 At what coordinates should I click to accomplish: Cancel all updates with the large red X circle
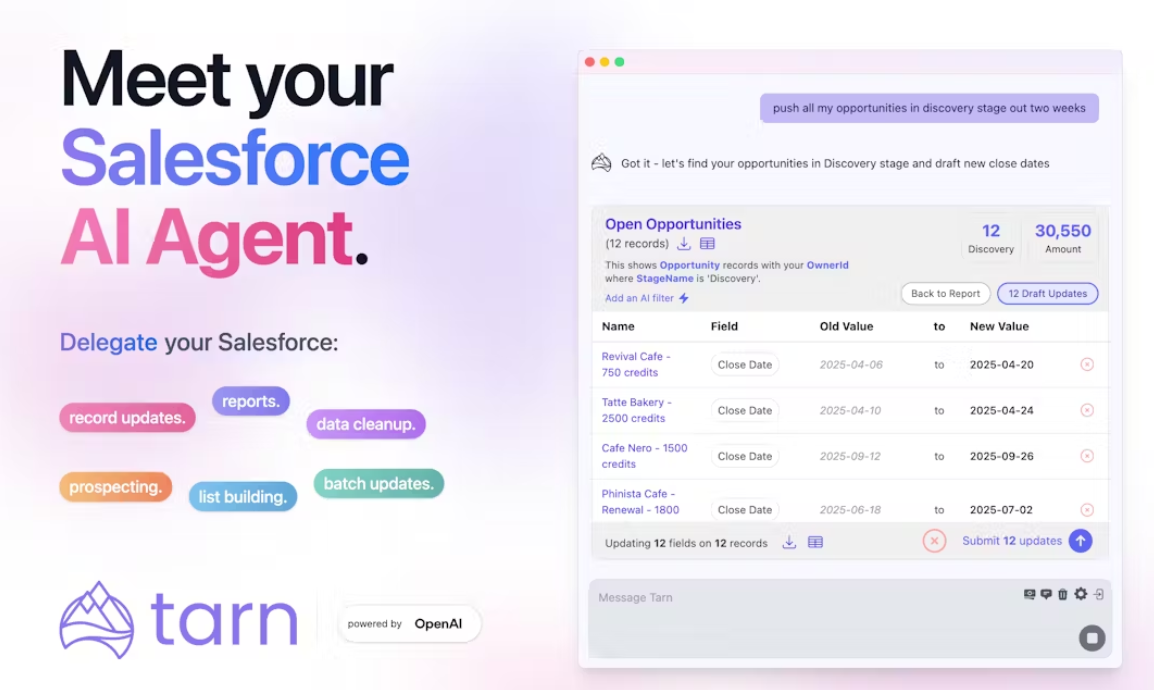tap(934, 541)
